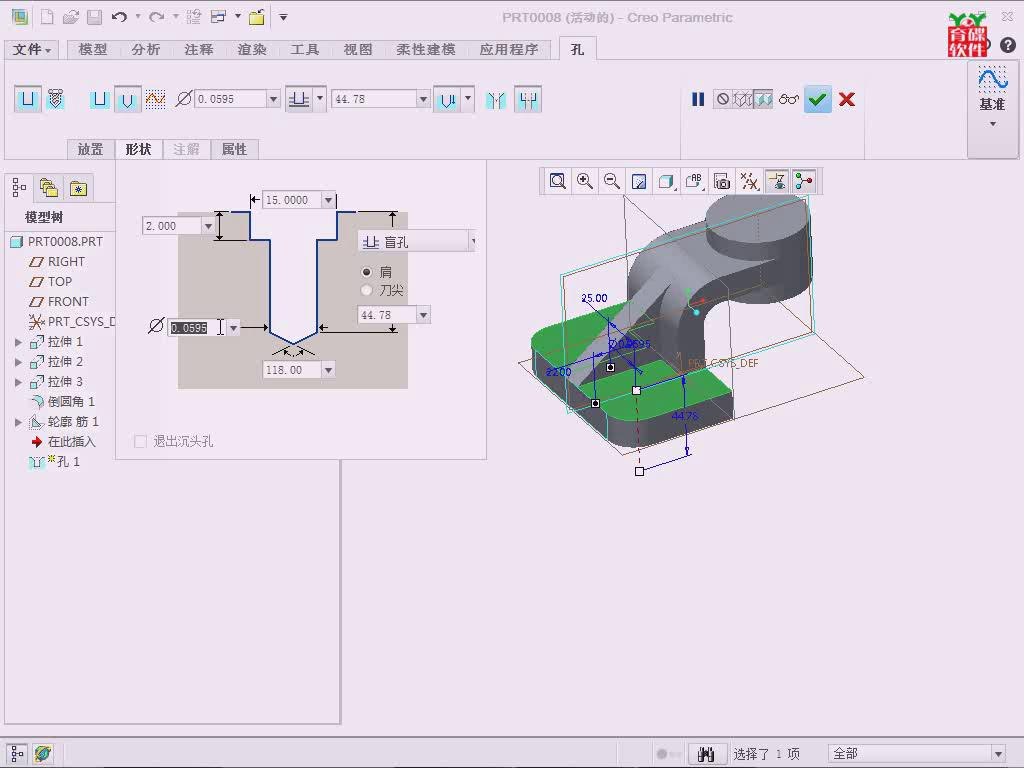The image size is (1024, 768).
Task: Toggle datum display filters icon
Action: pos(750,182)
